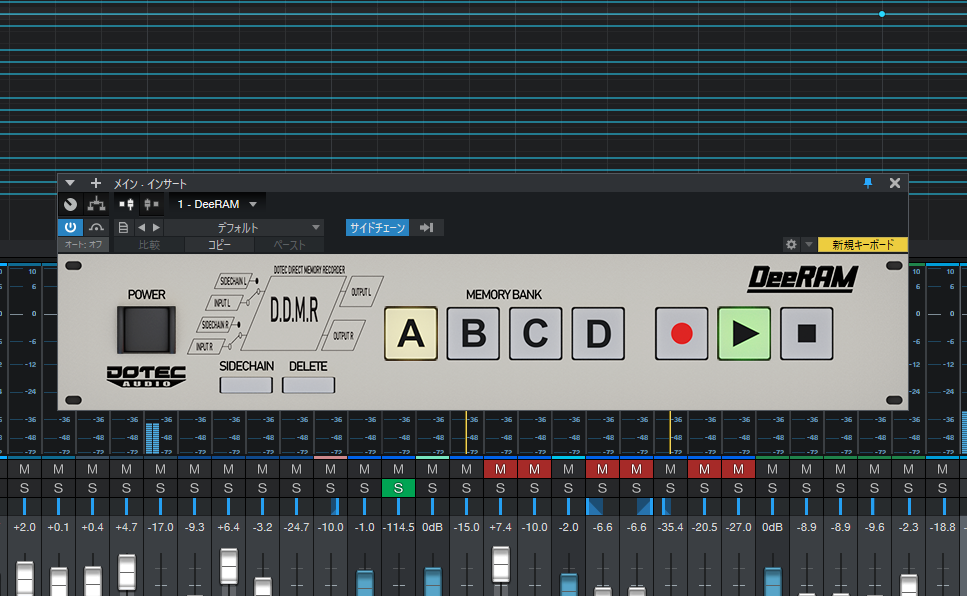Click the yellow 新規キーボード button
This screenshot has width=967, height=596.
(x=863, y=245)
